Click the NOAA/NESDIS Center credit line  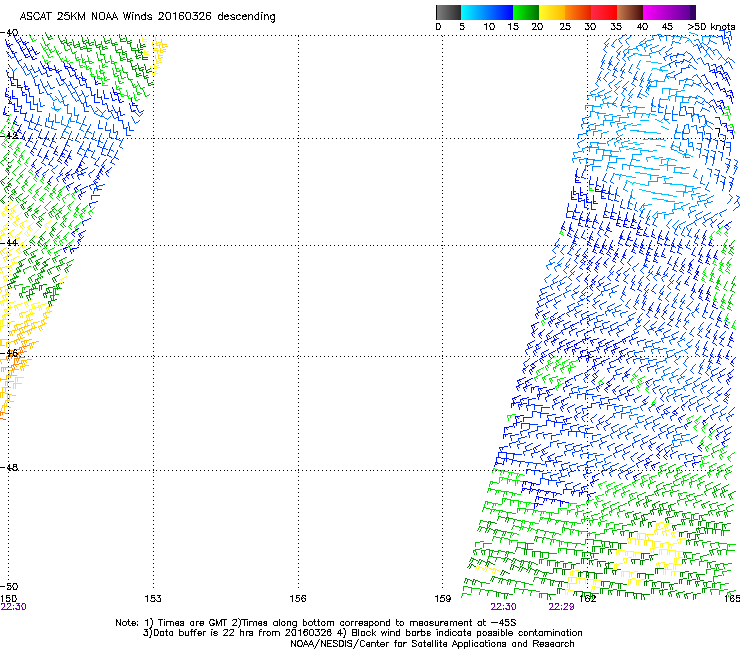tap(432, 644)
